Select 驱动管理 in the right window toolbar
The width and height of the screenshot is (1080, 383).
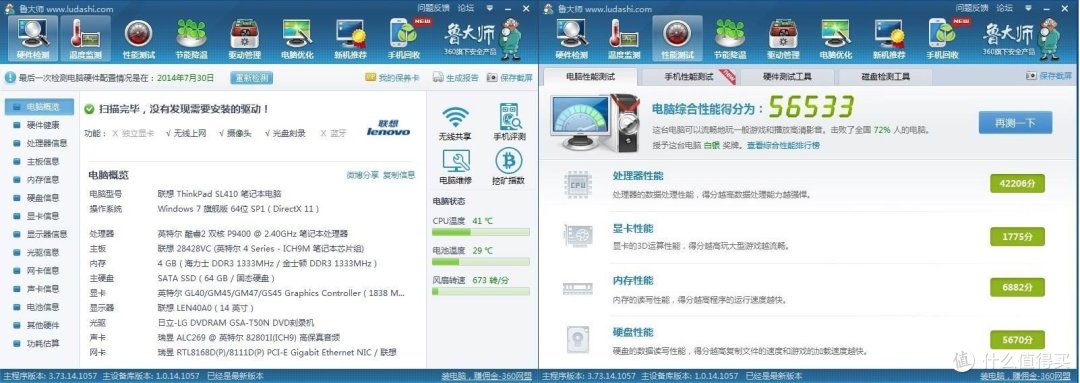[784, 39]
